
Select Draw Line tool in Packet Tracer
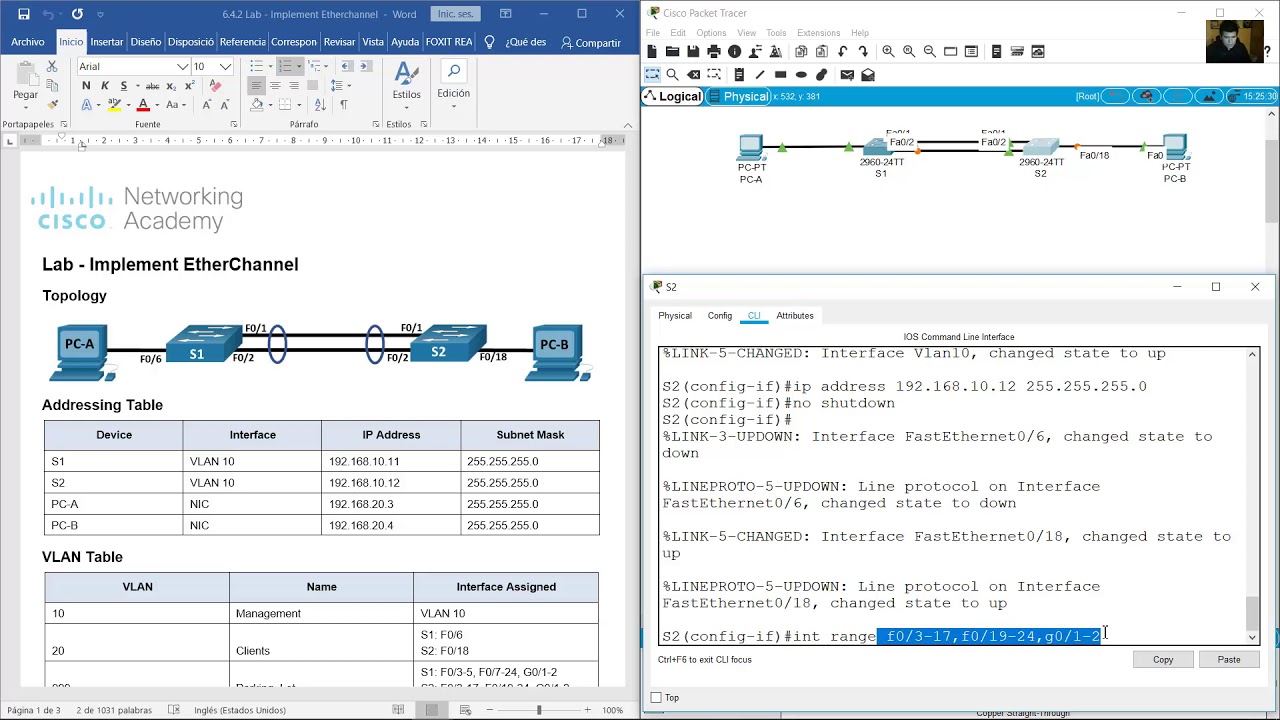[760, 74]
